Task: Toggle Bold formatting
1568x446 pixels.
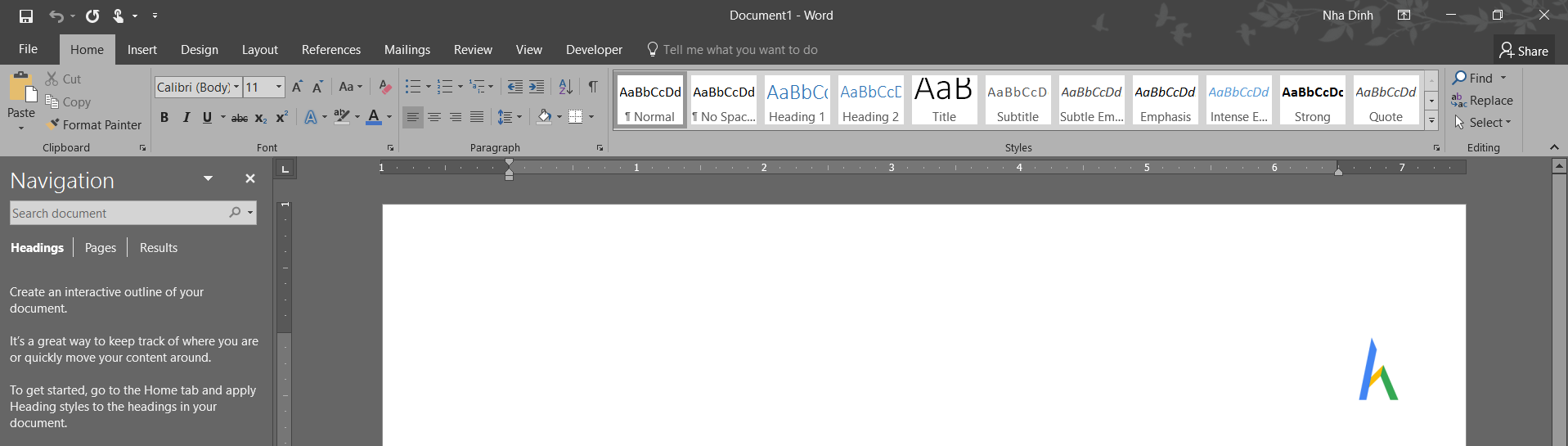Action: point(164,118)
